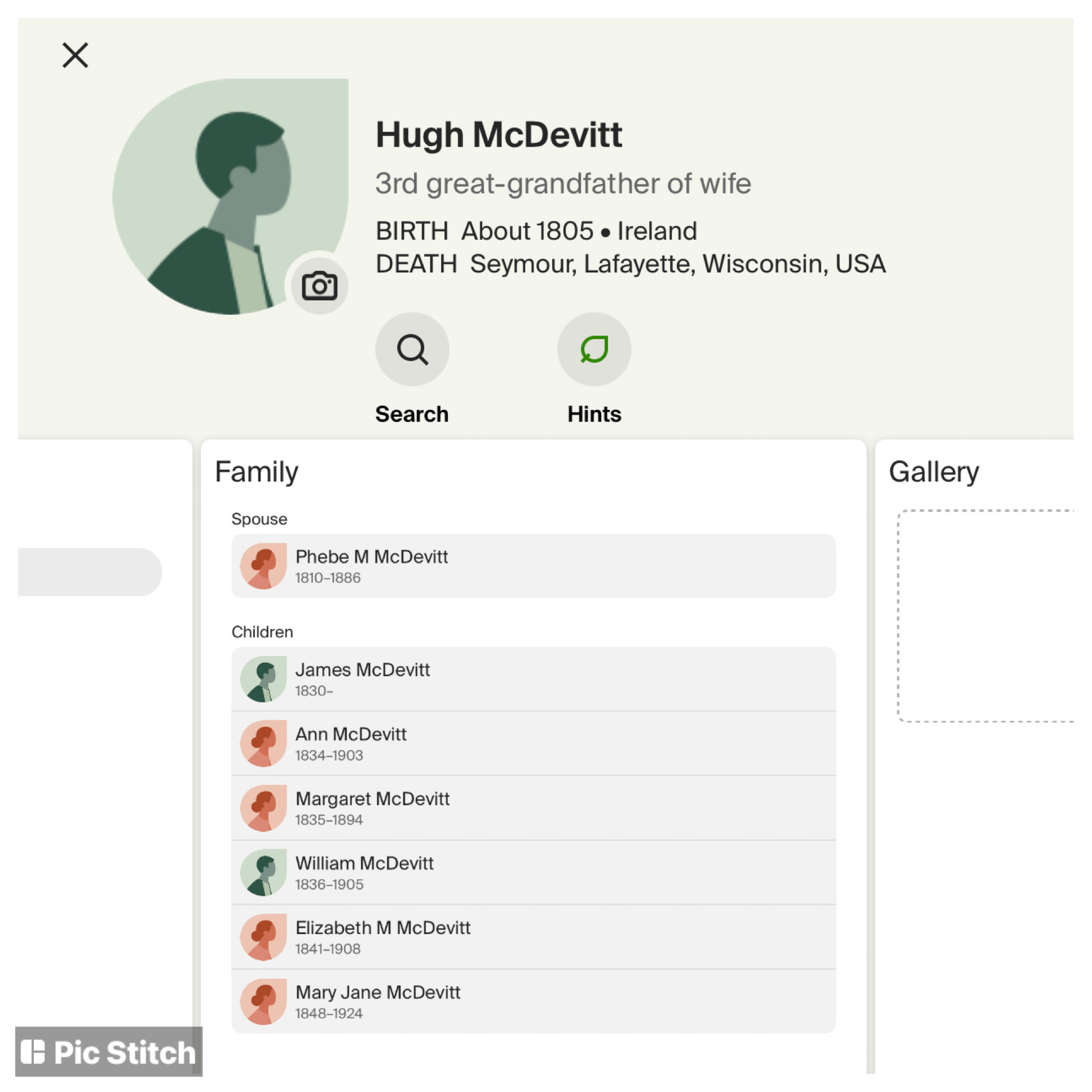Open the Search magnifier icon
This screenshot has width=1092, height=1092.
tap(412, 349)
